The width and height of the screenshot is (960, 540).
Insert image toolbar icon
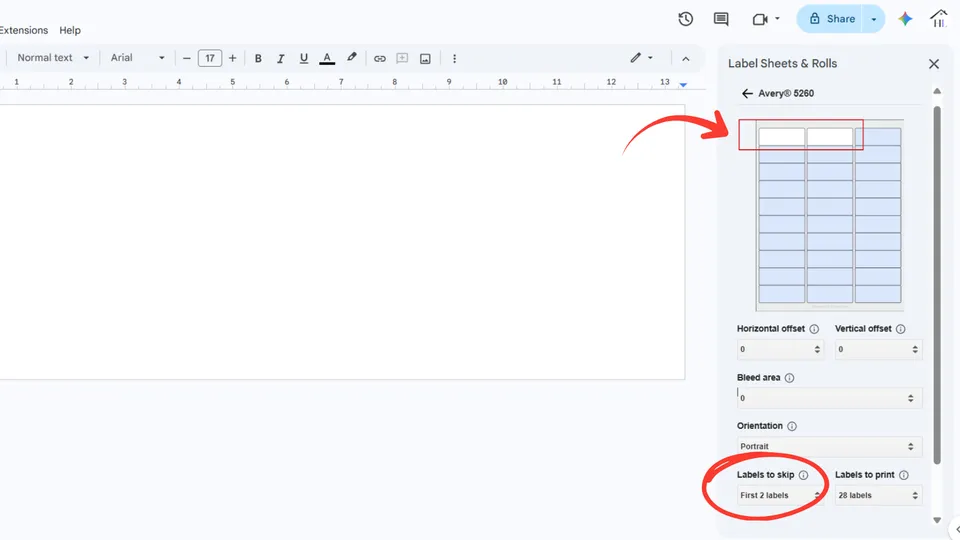[425, 58]
